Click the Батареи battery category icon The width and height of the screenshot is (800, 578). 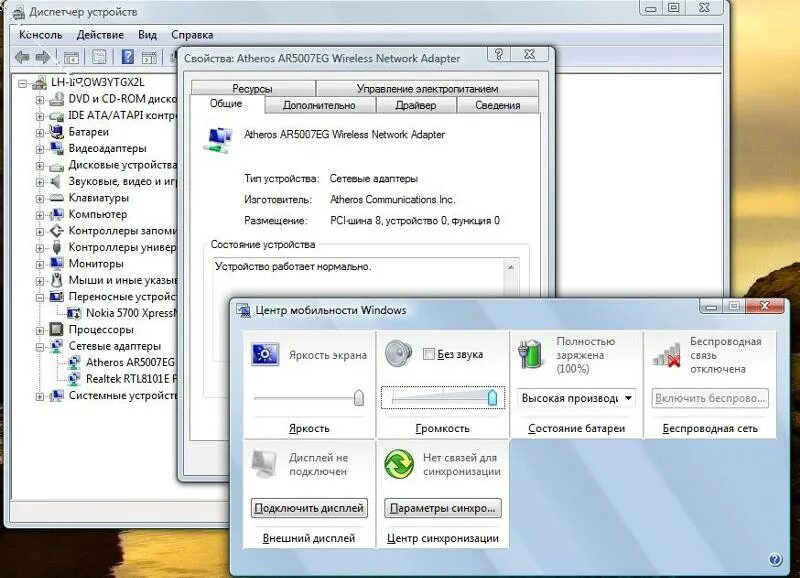click(x=57, y=132)
